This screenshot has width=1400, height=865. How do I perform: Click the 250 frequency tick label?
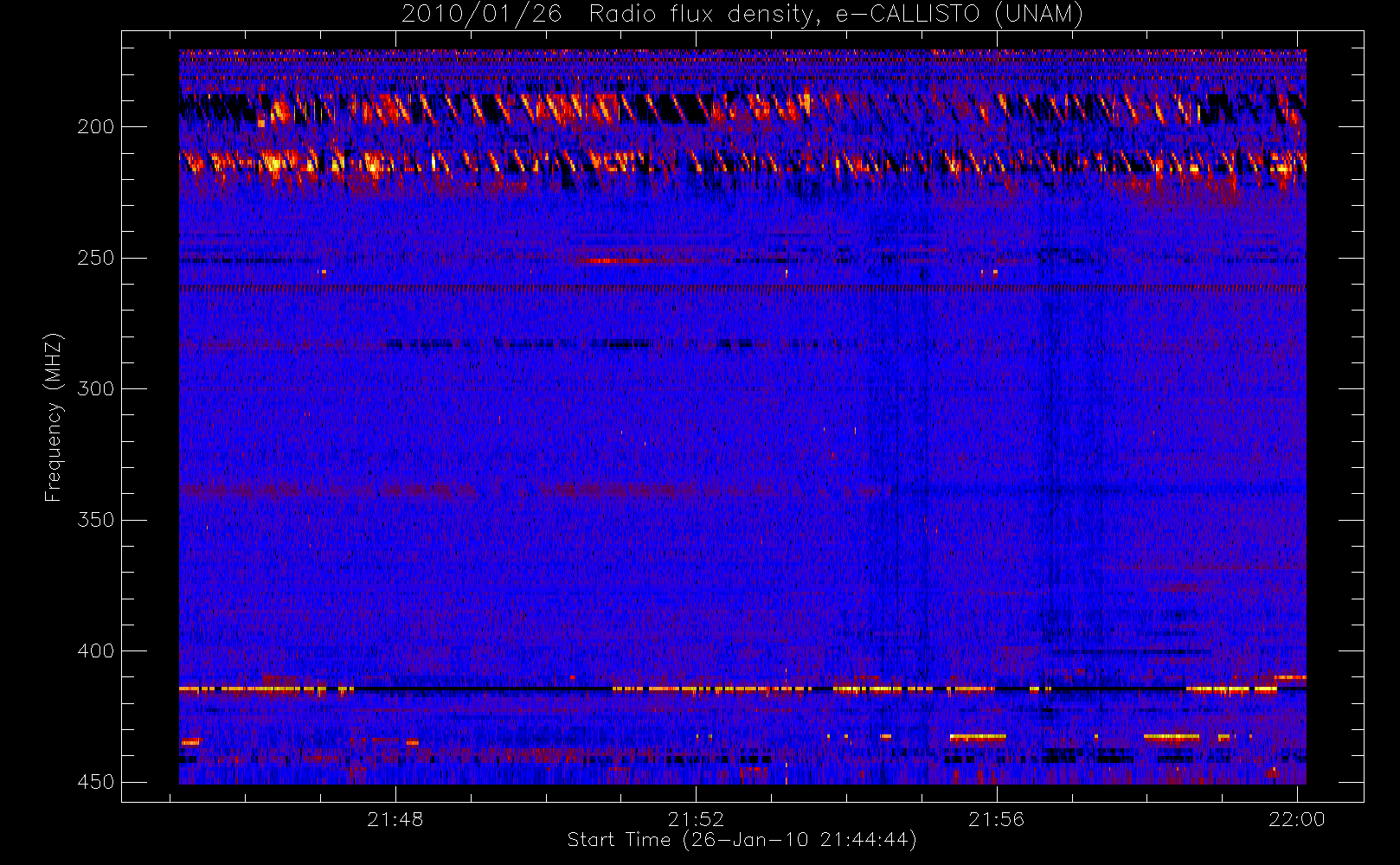click(x=95, y=259)
